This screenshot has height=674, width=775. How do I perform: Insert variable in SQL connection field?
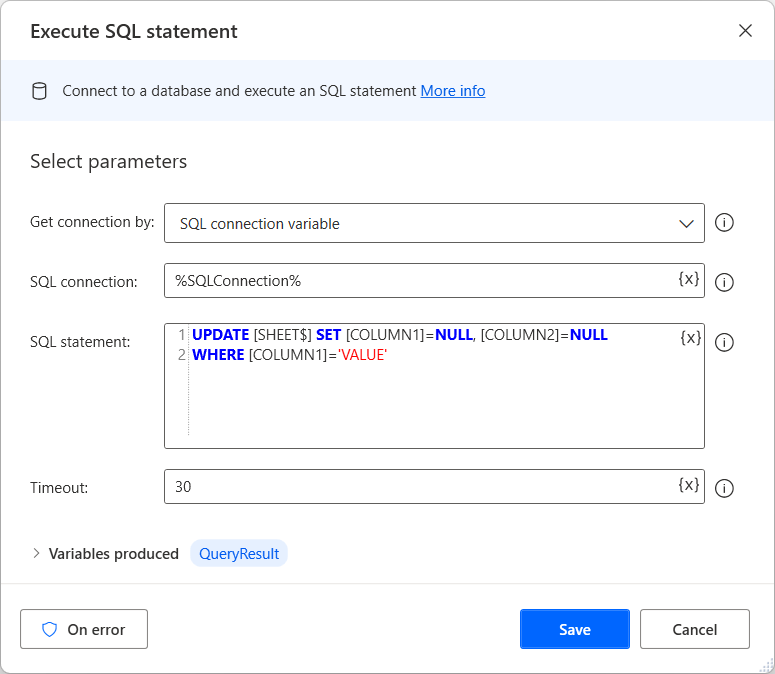tap(689, 279)
